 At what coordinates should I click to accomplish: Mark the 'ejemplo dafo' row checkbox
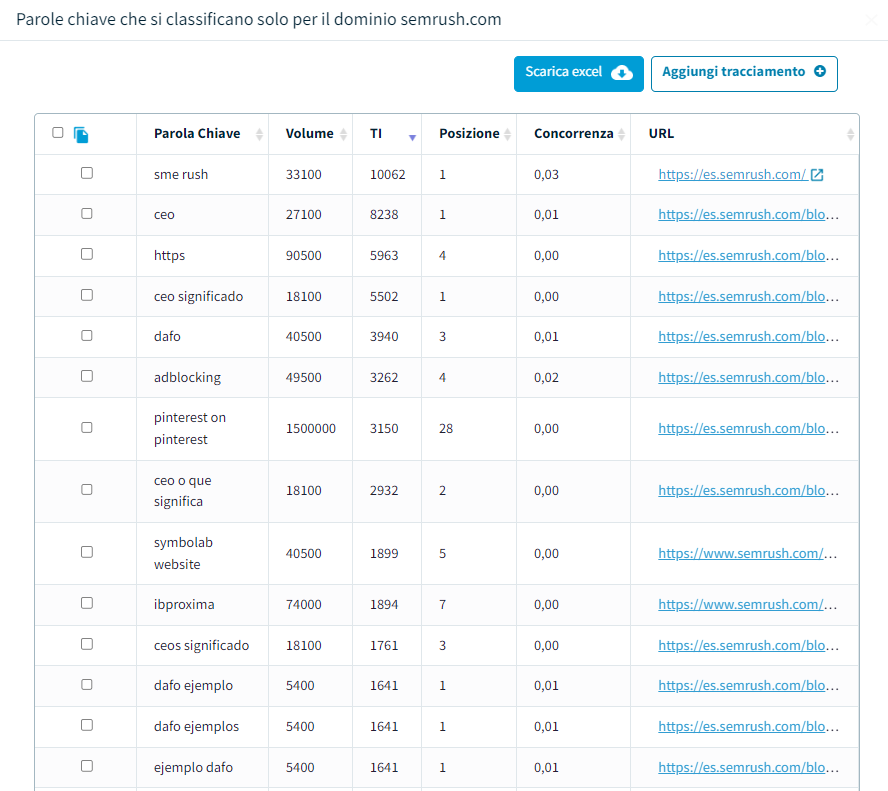pyautogui.click(x=87, y=766)
